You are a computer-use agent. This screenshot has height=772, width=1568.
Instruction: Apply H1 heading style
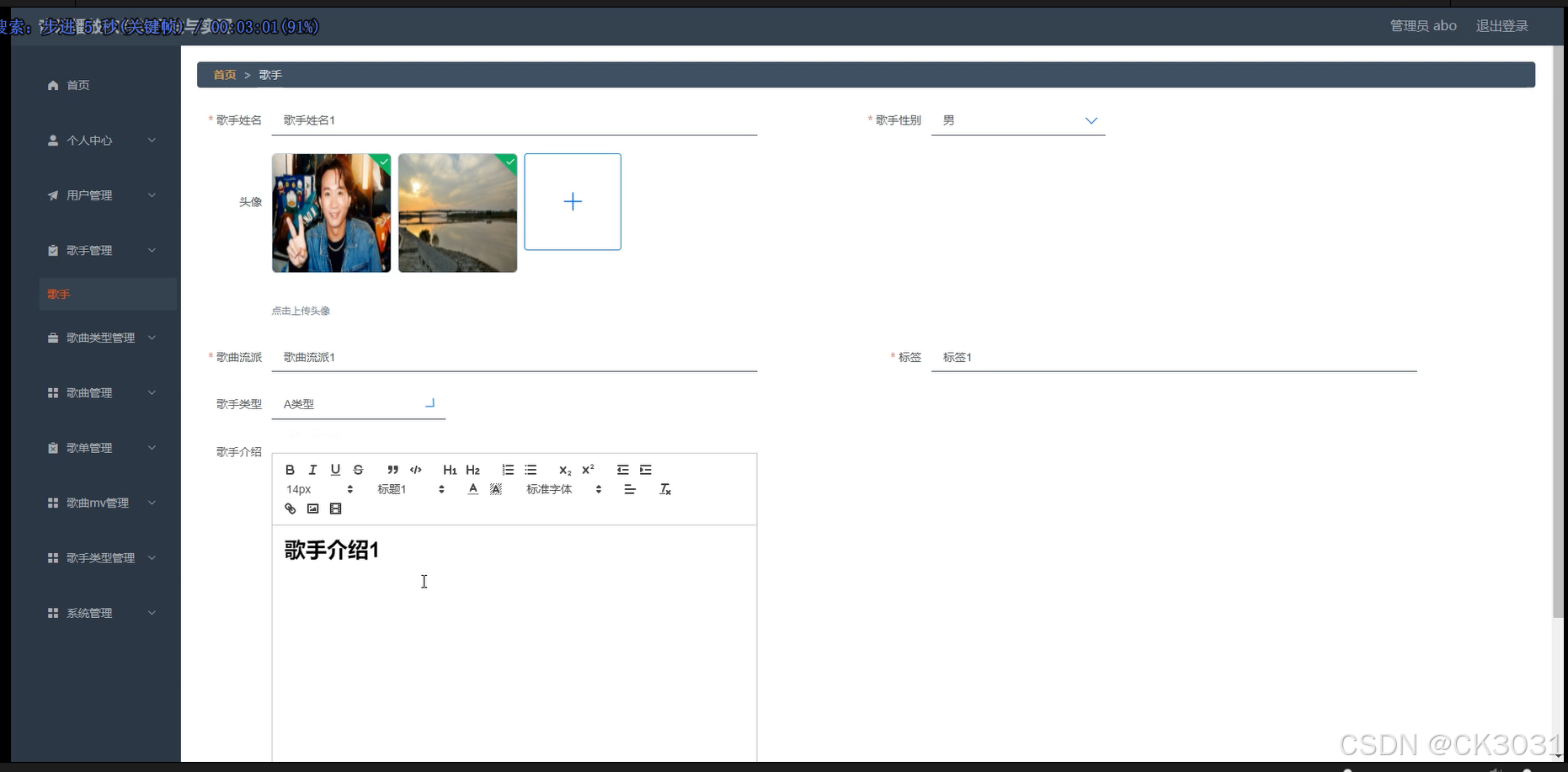[x=450, y=470]
